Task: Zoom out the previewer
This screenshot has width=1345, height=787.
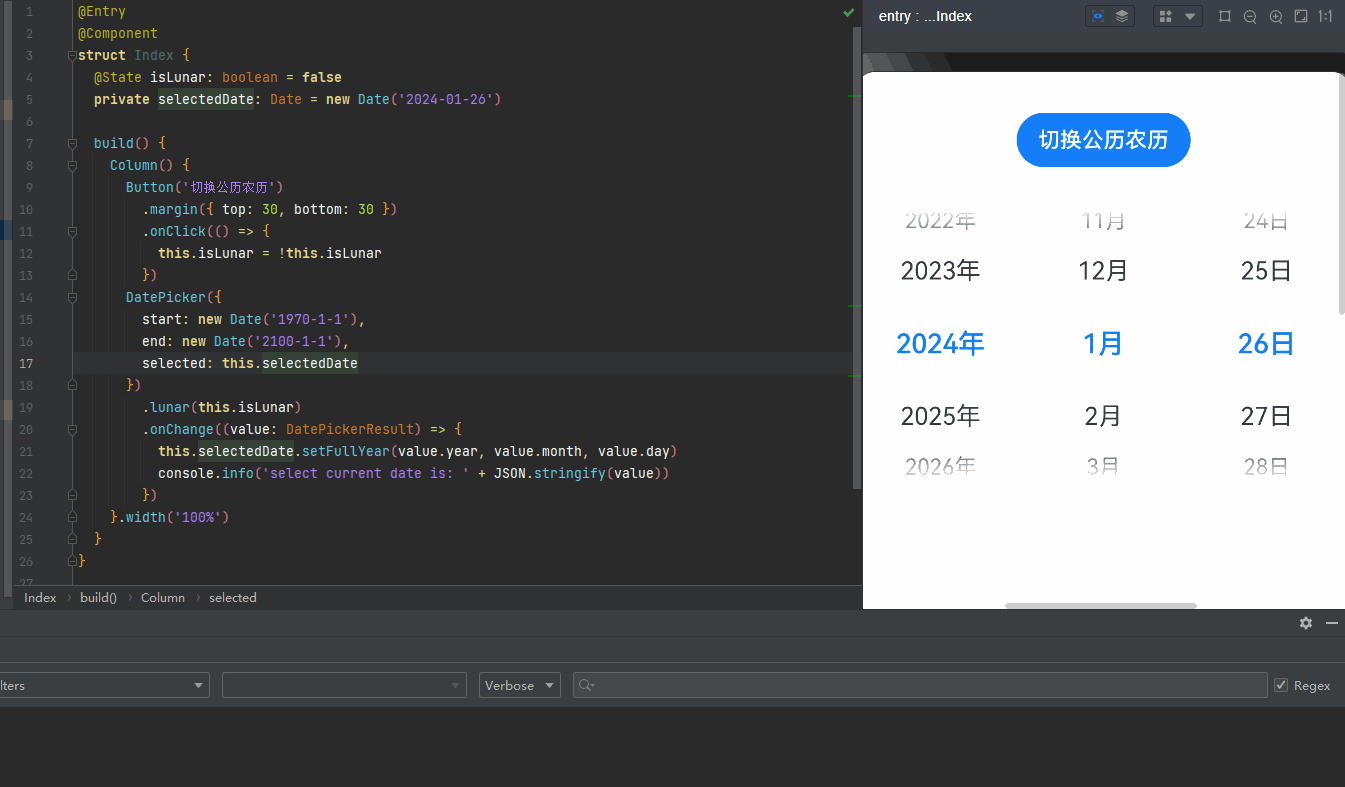Action: coord(1250,16)
